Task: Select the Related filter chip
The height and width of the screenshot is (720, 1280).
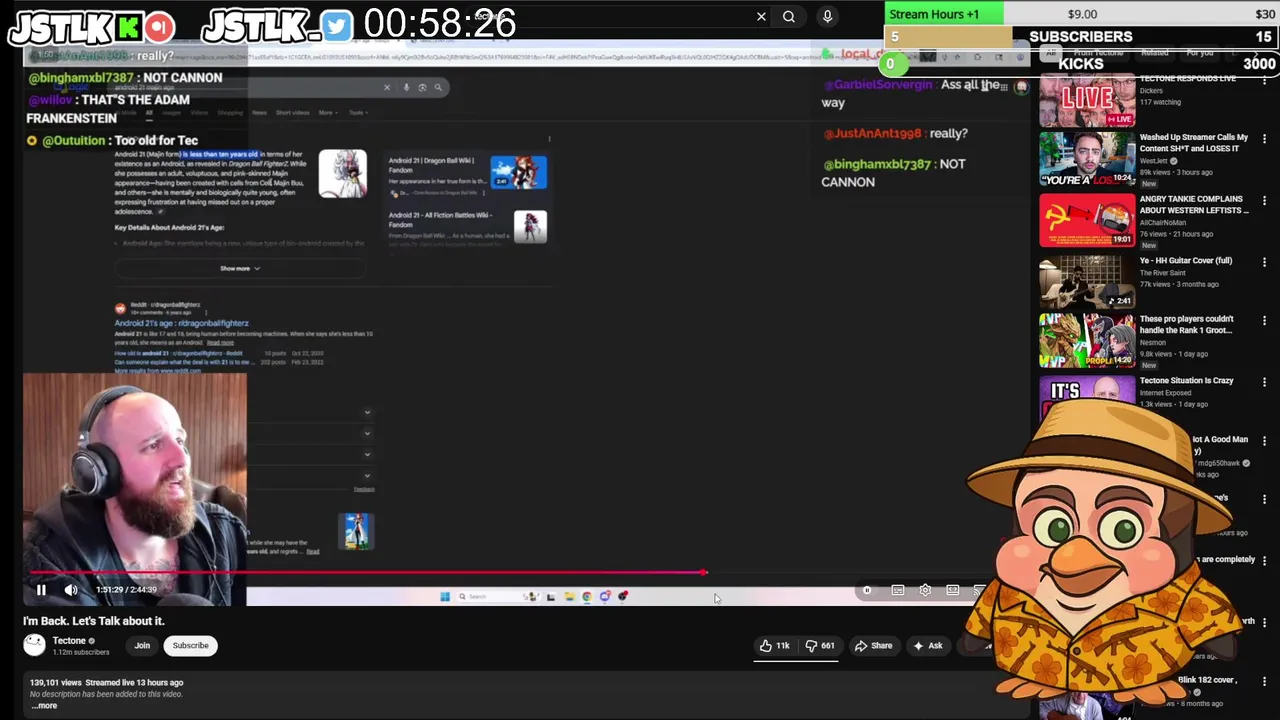Action: click(1154, 53)
